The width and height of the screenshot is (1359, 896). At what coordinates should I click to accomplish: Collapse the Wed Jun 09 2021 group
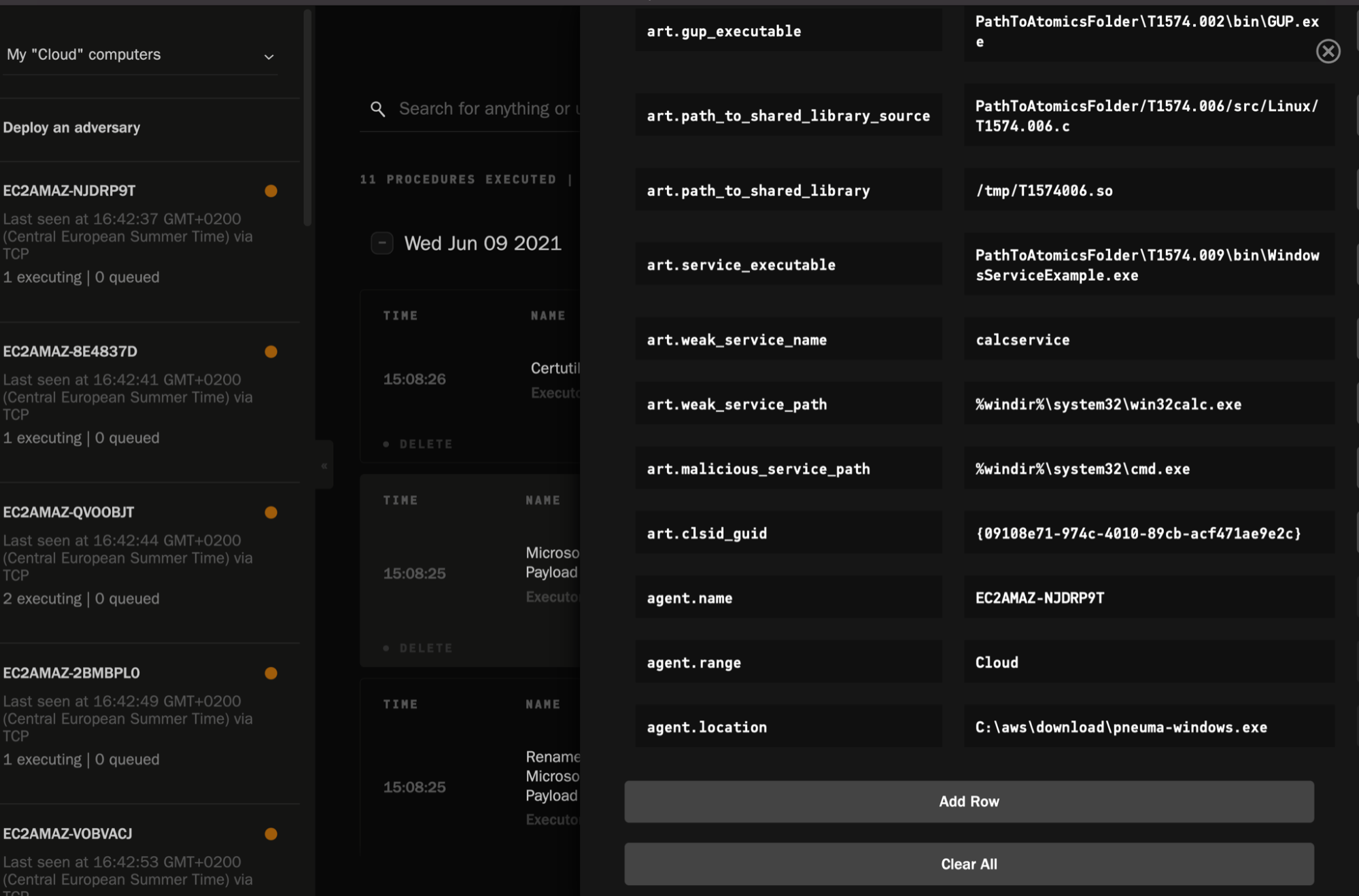(382, 243)
